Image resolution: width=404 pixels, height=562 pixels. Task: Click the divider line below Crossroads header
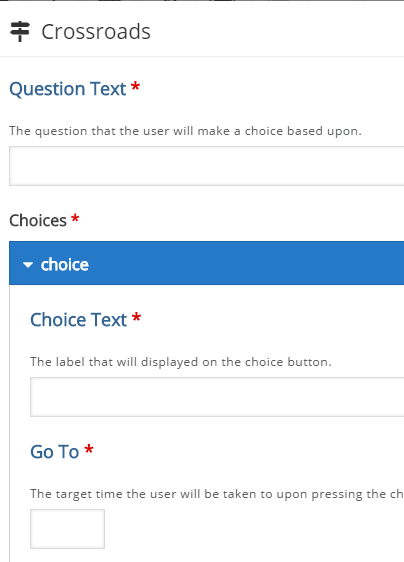[202, 56]
